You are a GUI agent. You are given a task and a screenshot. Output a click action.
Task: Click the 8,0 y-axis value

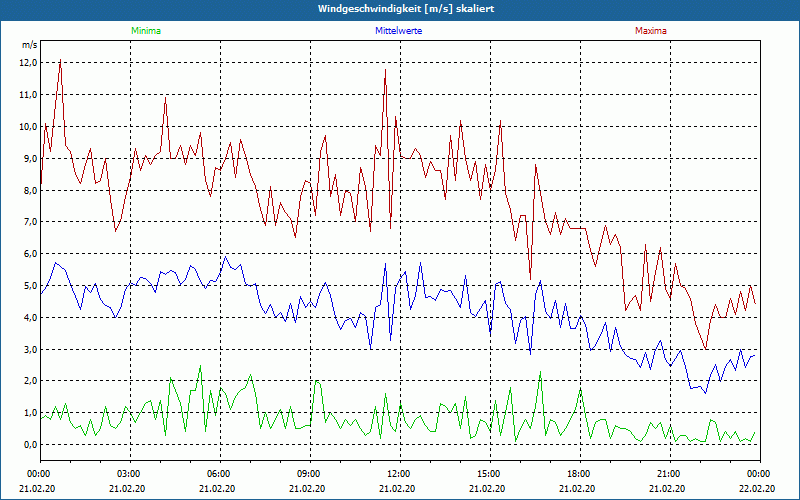31,190
